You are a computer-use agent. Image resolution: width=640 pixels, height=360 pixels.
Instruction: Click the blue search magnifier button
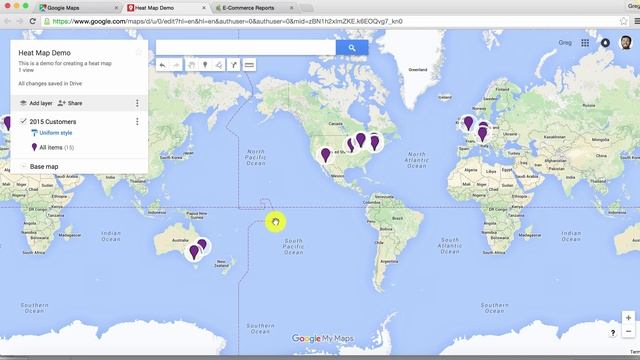pyautogui.click(x=352, y=48)
